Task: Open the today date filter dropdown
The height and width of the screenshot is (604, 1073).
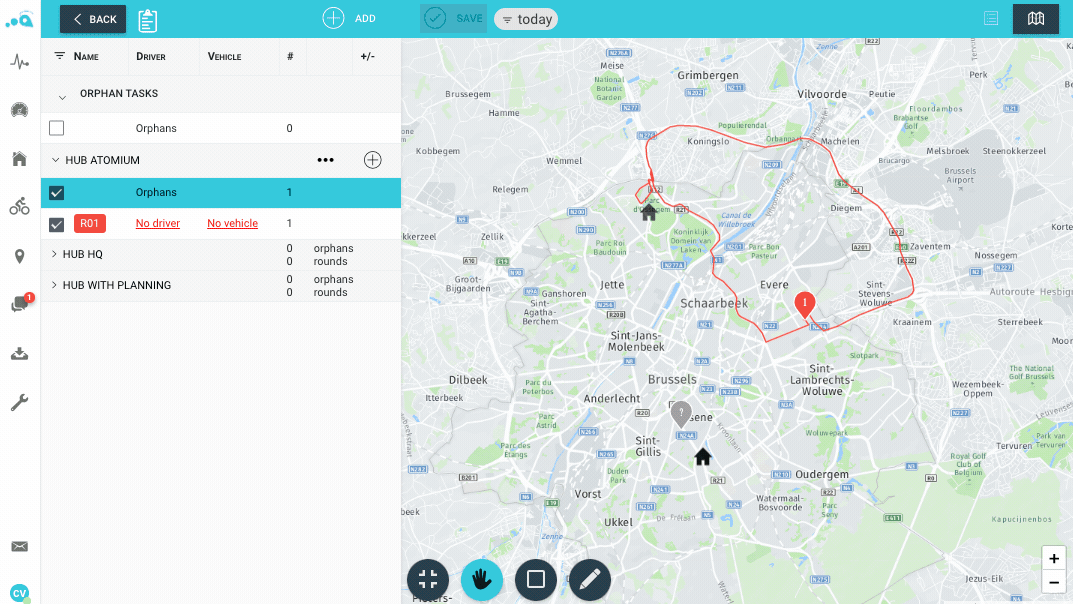Action: [x=526, y=19]
